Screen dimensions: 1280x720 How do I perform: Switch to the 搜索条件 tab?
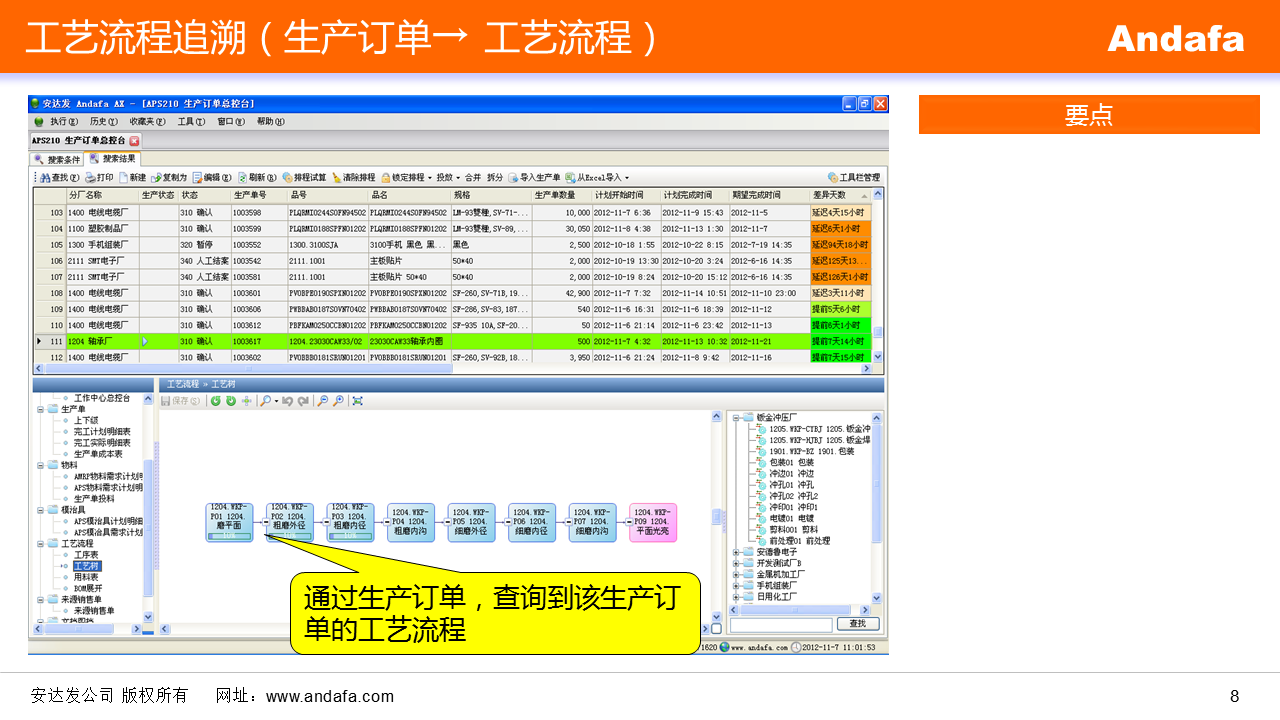[57, 159]
